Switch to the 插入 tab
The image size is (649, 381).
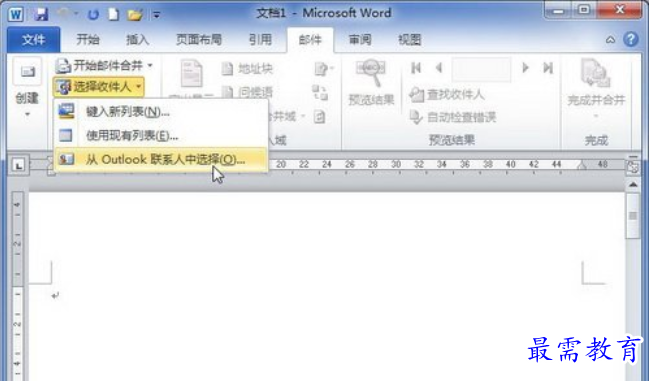click(x=137, y=40)
